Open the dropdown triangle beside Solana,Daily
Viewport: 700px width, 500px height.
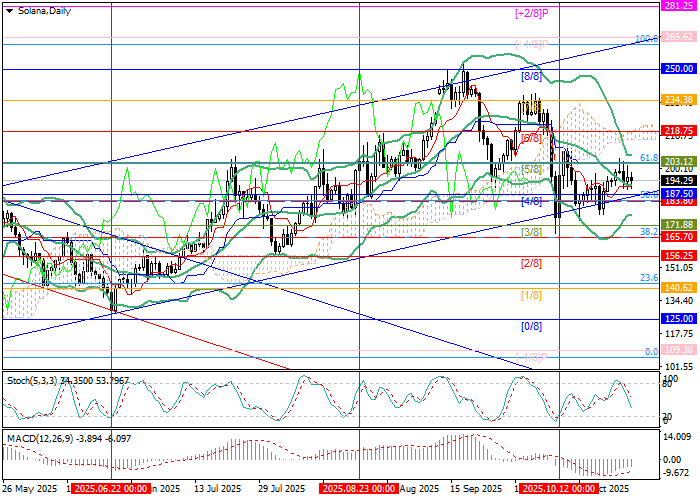[9, 11]
